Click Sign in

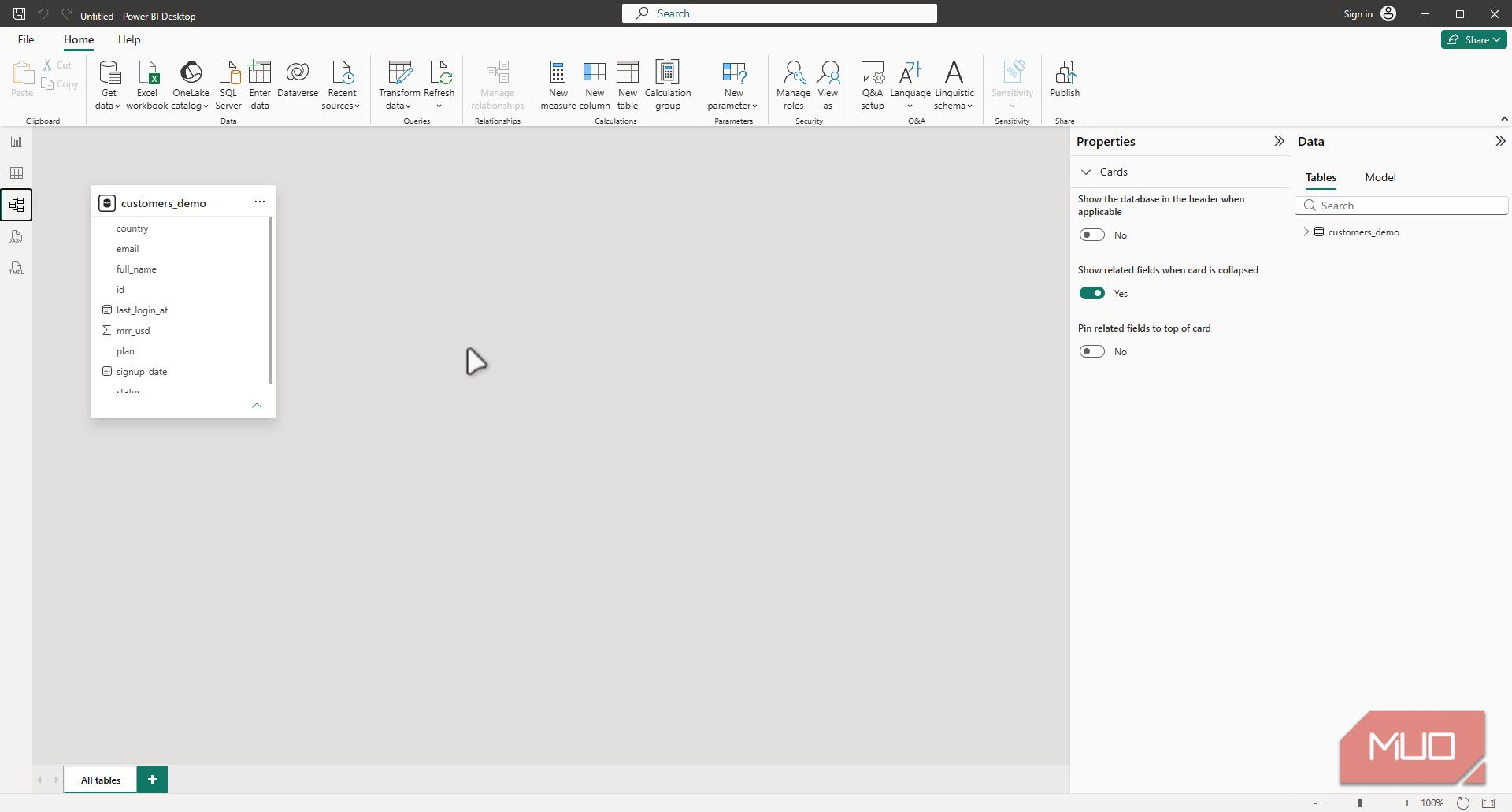(x=1370, y=13)
